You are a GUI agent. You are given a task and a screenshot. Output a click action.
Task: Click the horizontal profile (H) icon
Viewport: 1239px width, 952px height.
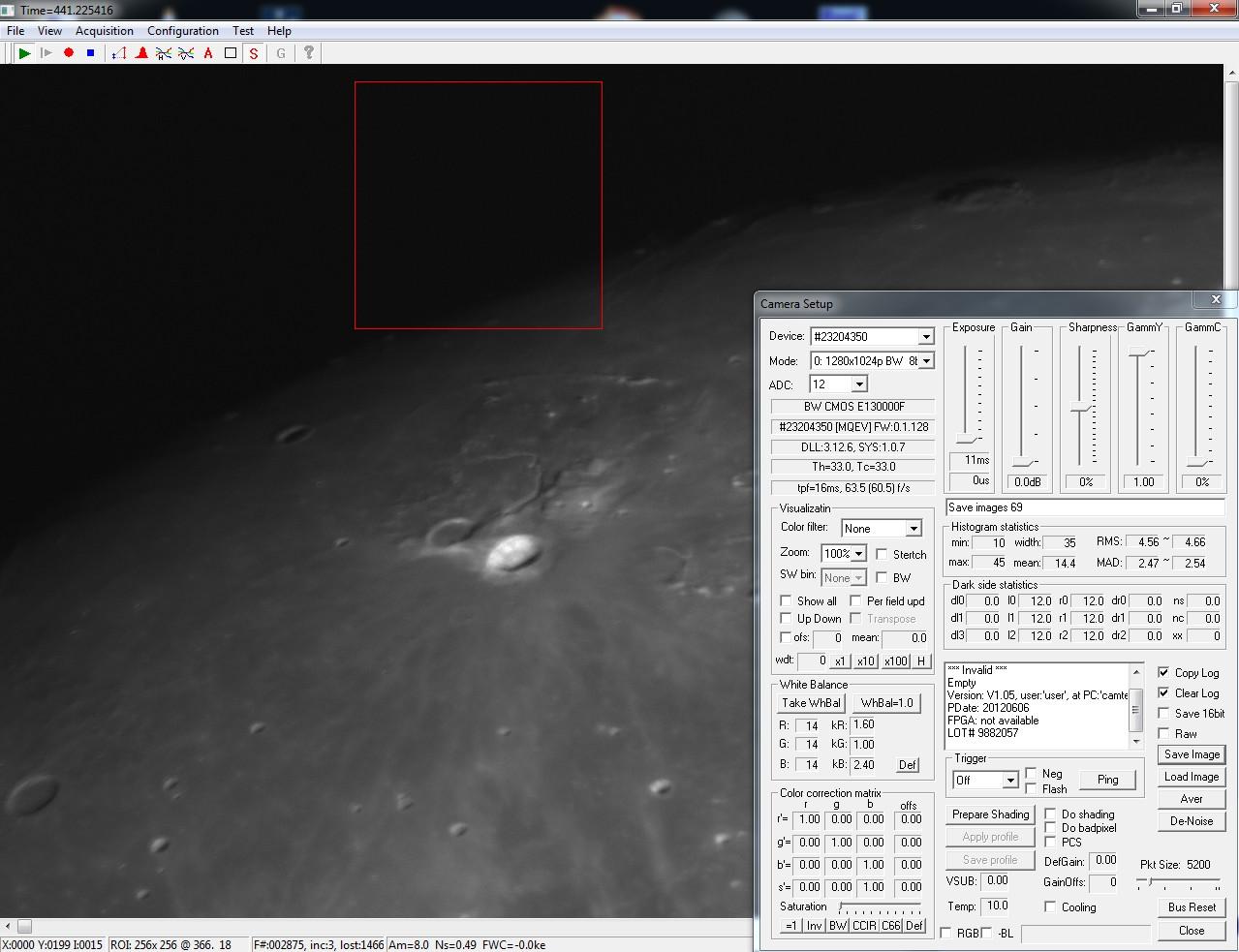pos(164,53)
